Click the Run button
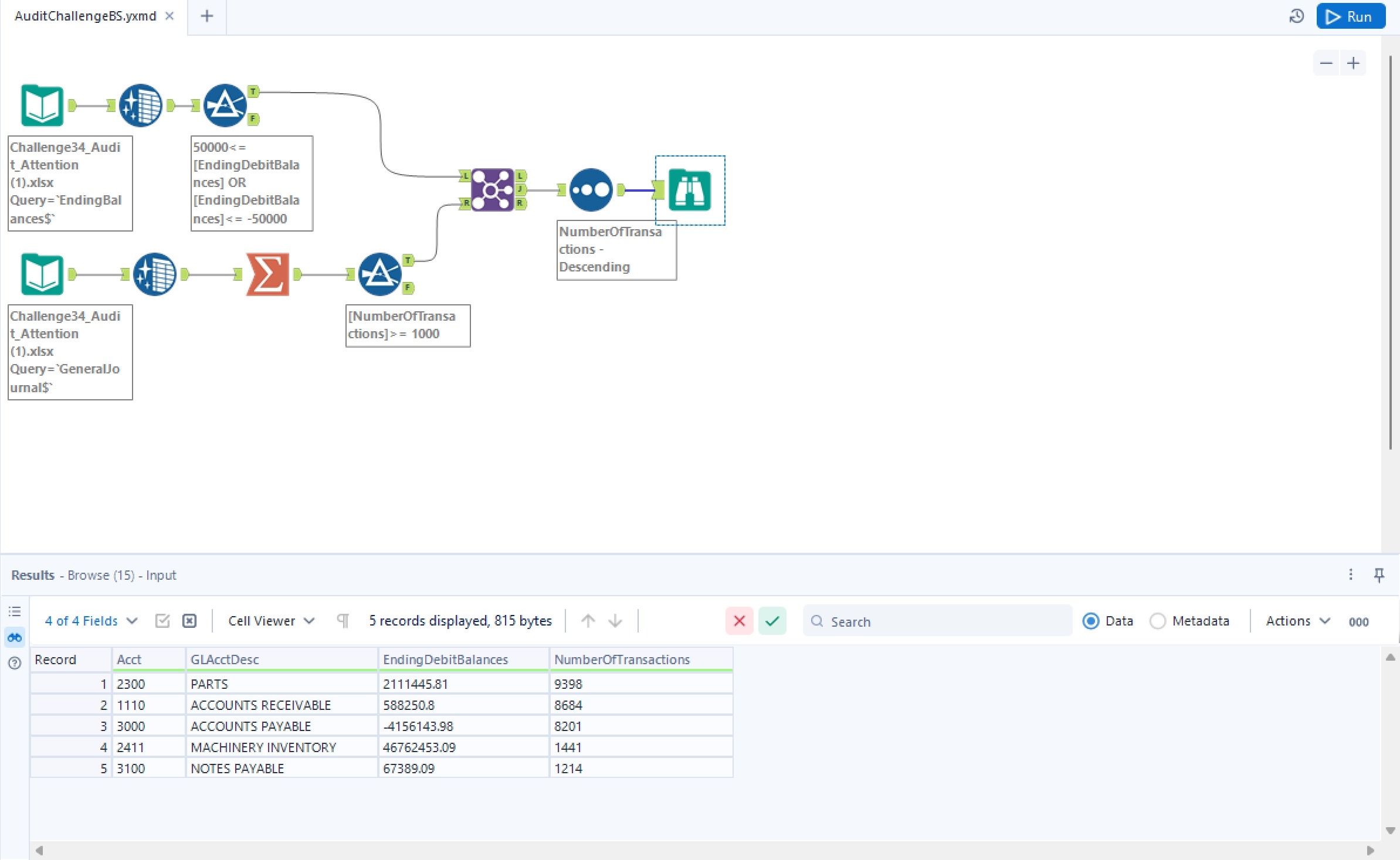Screen dimensions: 1400x860 [x=1350, y=16]
